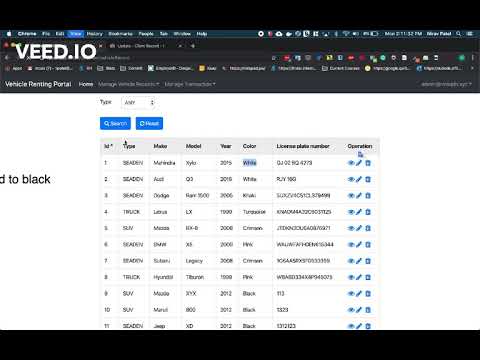The image size is (480, 360).
Task: Open the History menu in macOS menu bar
Action: coord(95,34)
